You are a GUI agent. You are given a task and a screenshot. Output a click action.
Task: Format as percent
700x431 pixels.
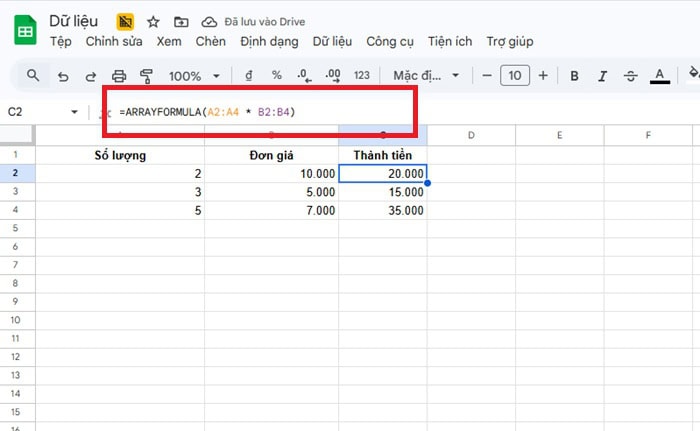(277, 76)
